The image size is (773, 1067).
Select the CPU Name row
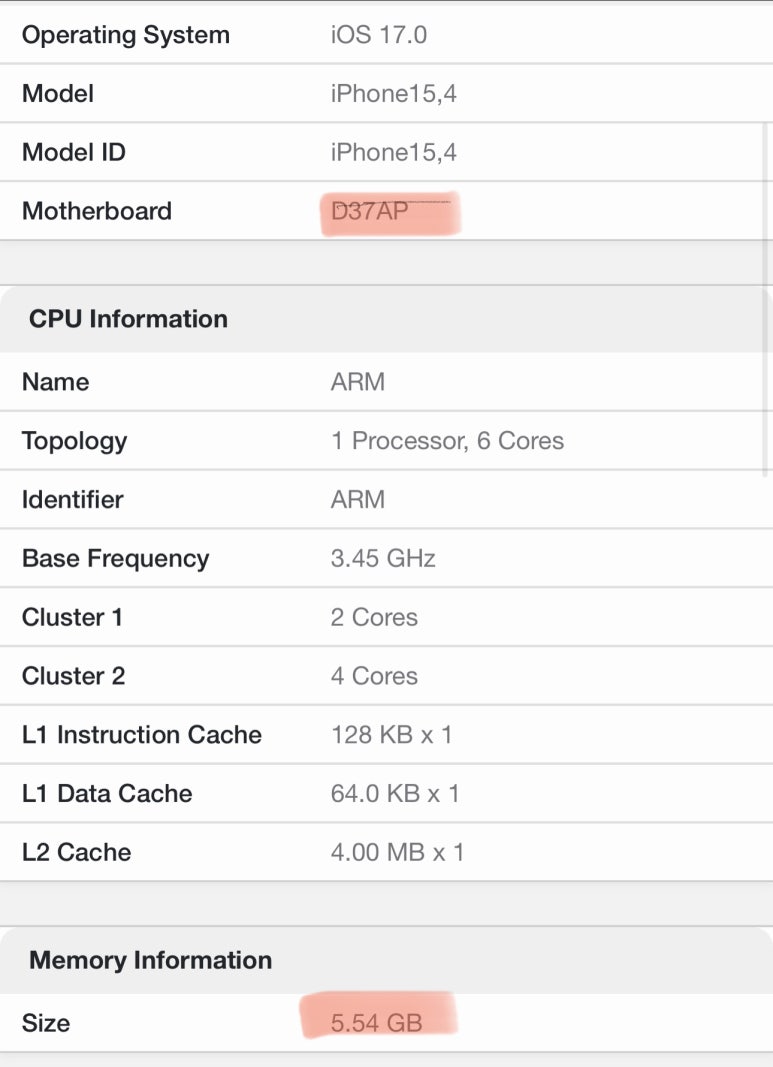386,382
